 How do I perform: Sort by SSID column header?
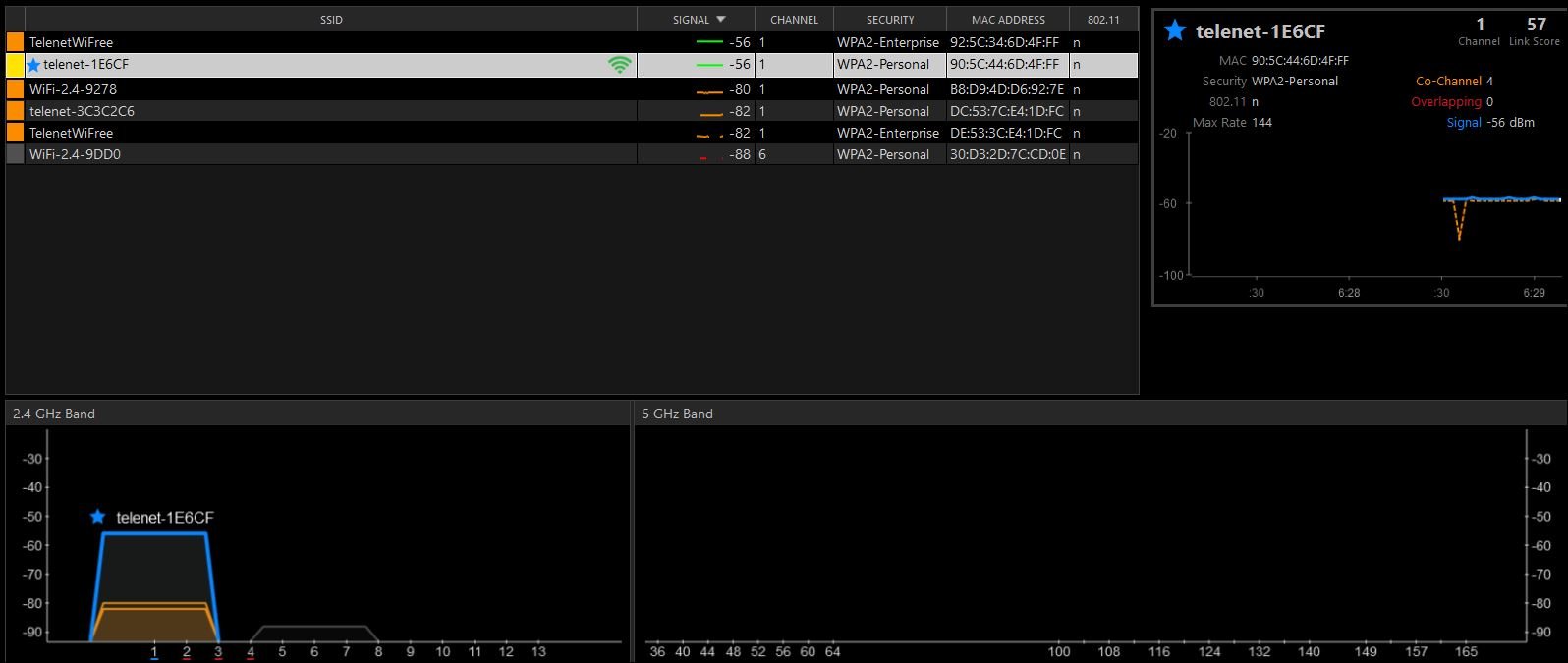pos(331,20)
